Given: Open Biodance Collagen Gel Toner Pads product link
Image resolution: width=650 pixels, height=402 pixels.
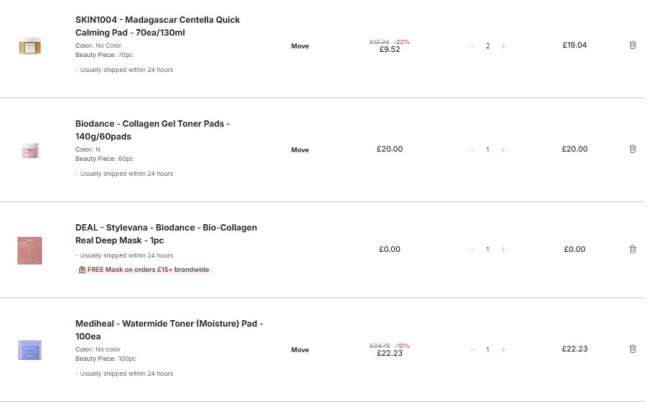Looking at the screenshot, I should 152,129.
